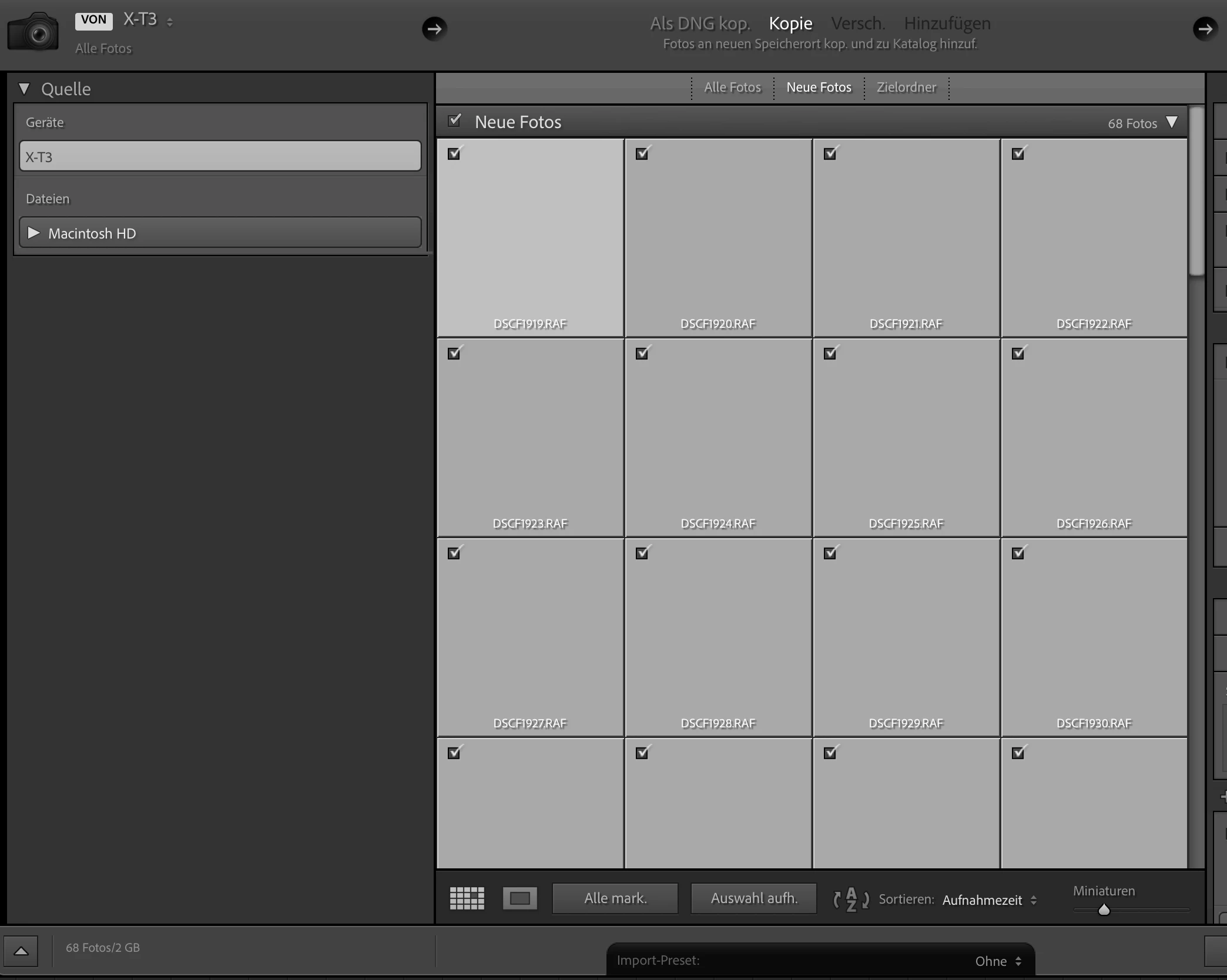Image resolution: width=1227 pixels, height=980 pixels.
Task: Click the camera source icon
Action: [33, 32]
